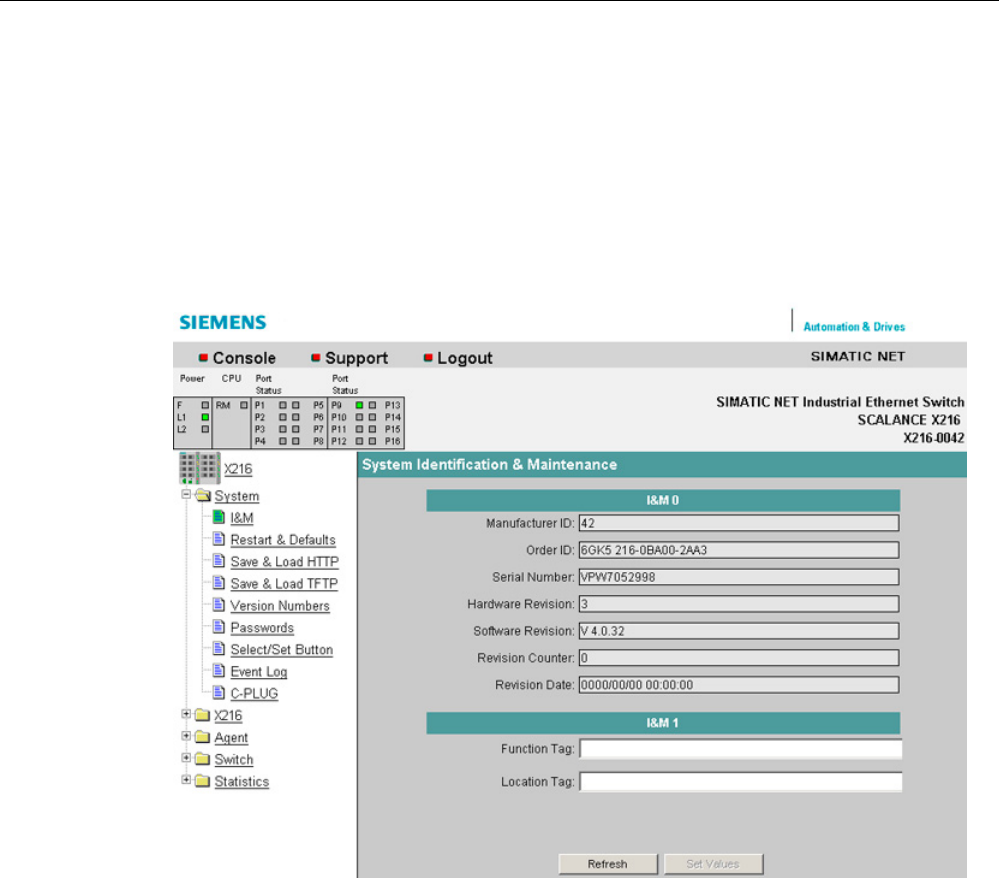Click the I&M page icon
This screenshot has height=878, width=999.
219,517
